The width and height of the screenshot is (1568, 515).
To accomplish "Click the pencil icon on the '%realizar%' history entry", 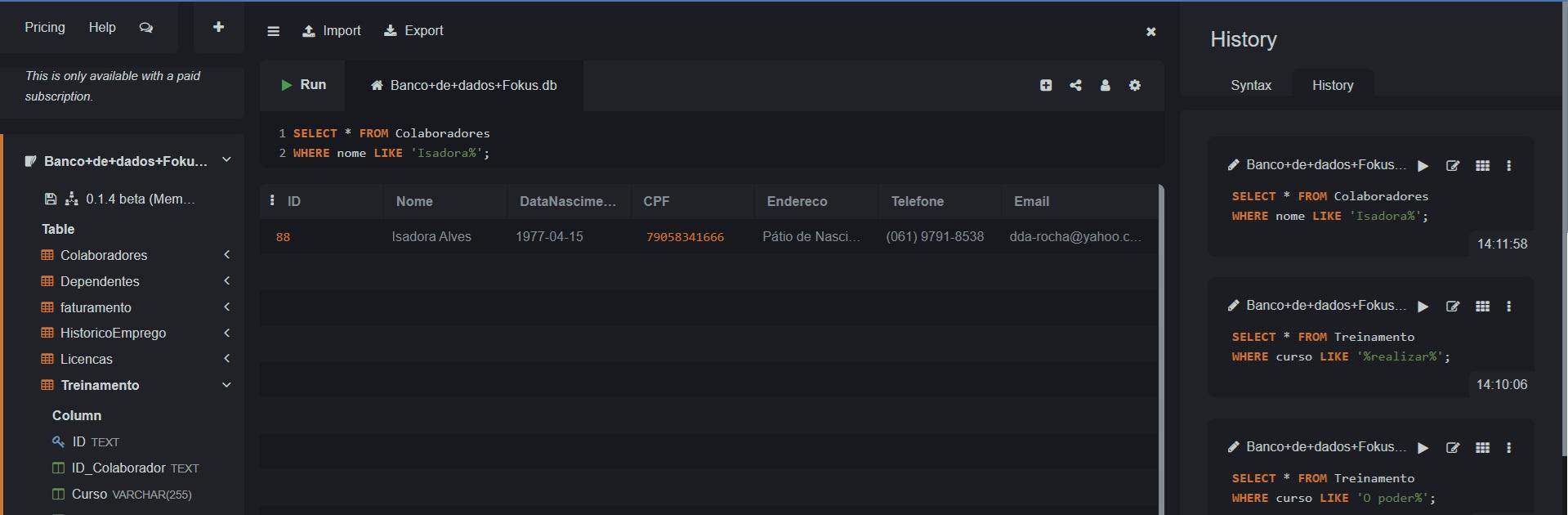I will 1234,306.
